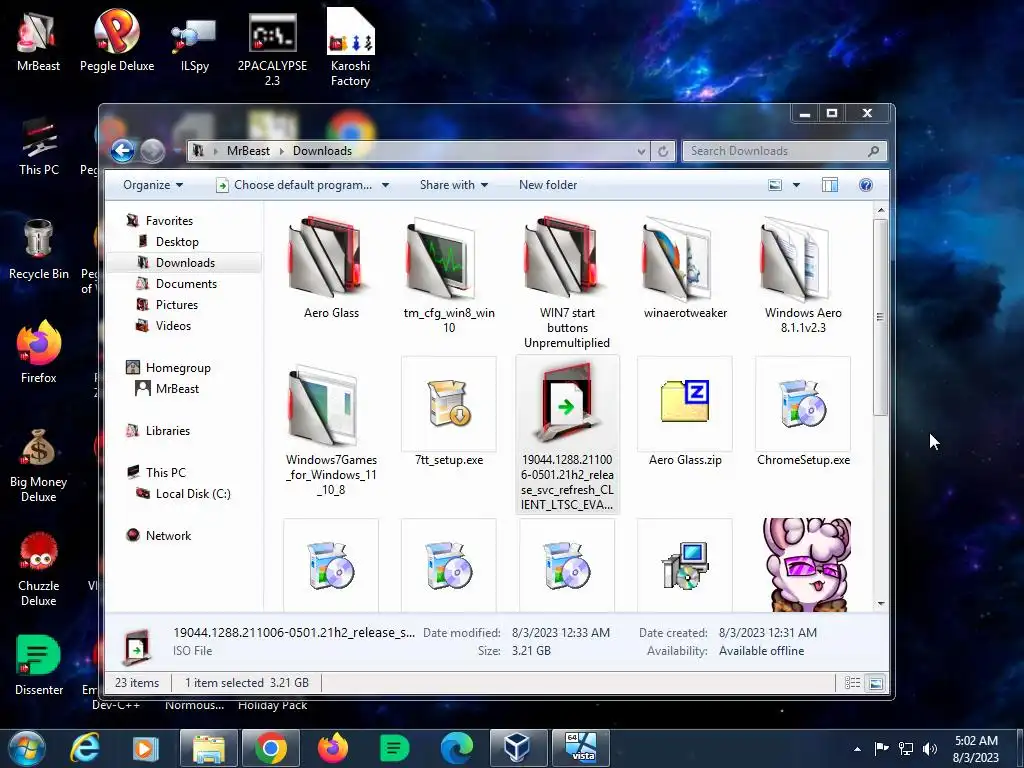
Task: Select Favorites in the navigation pane
Action: click(169, 221)
